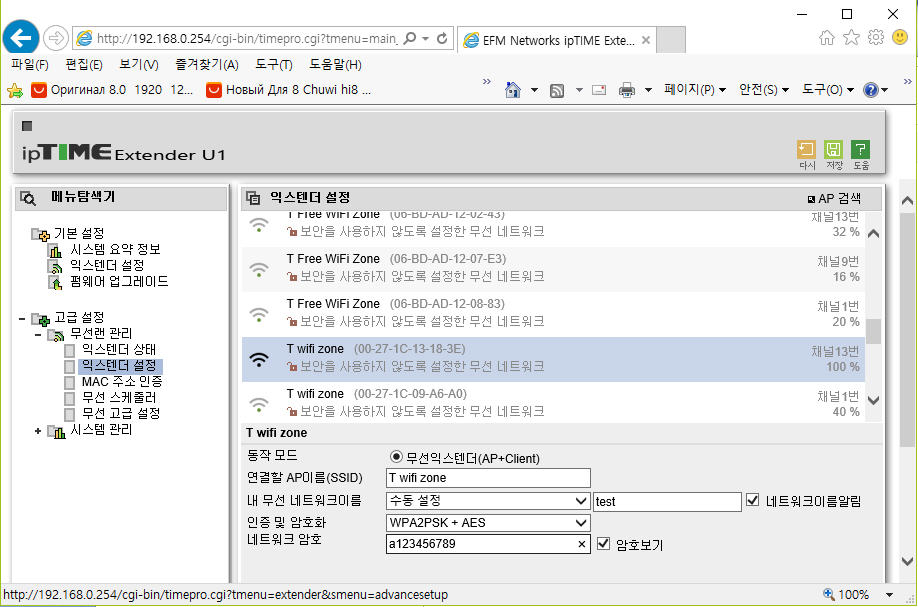Click the browser refresh icon in address bar
This screenshot has height=607, width=918.
click(442, 39)
